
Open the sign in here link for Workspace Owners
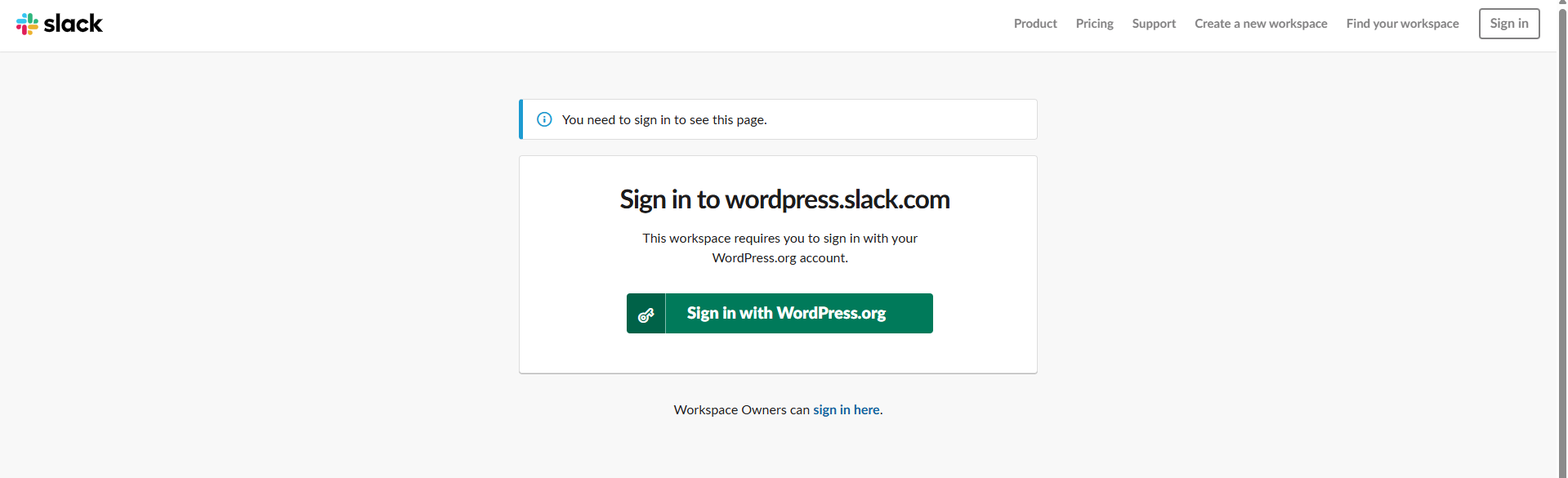point(846,409)
